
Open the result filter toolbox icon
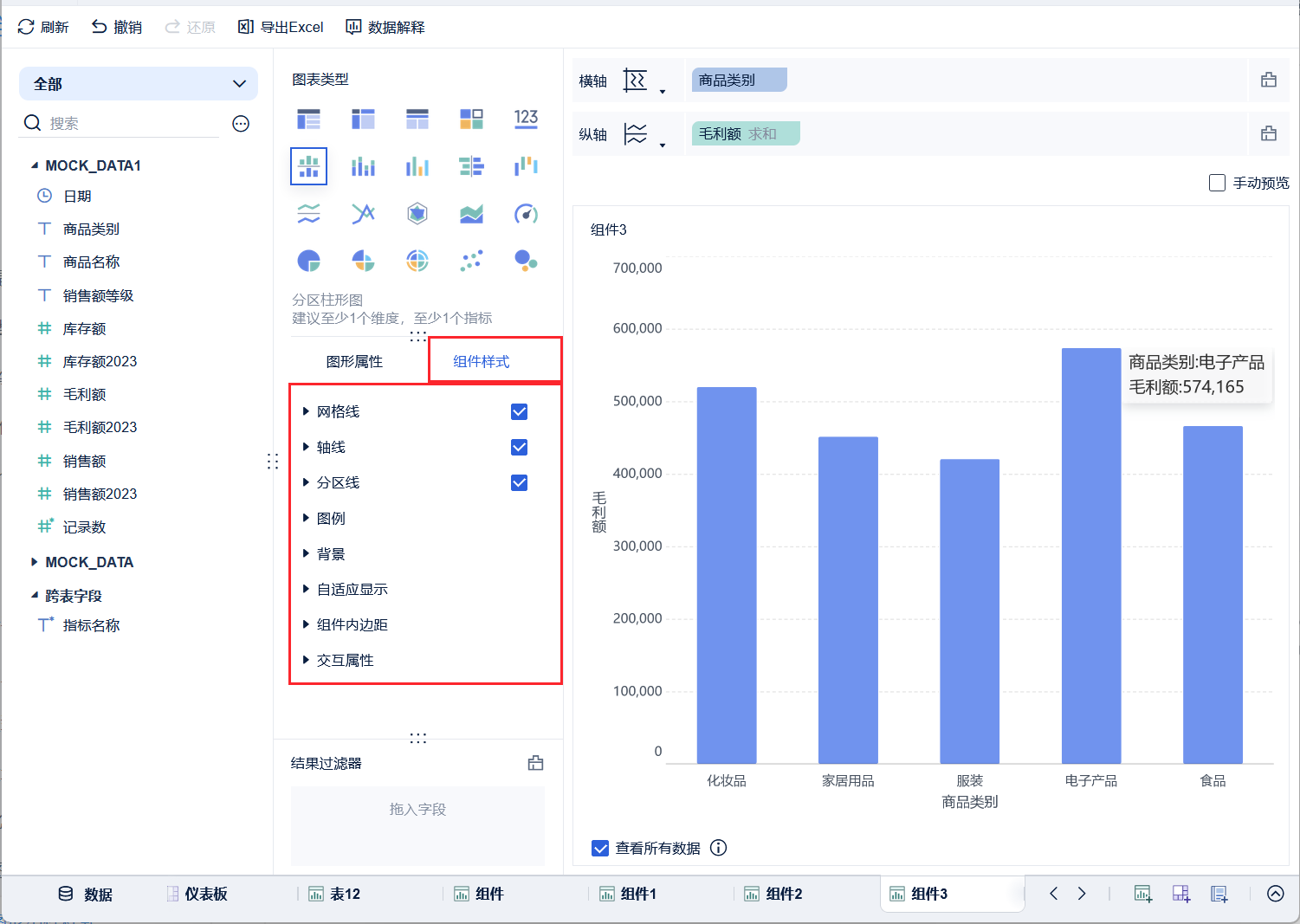coord(536,763)
